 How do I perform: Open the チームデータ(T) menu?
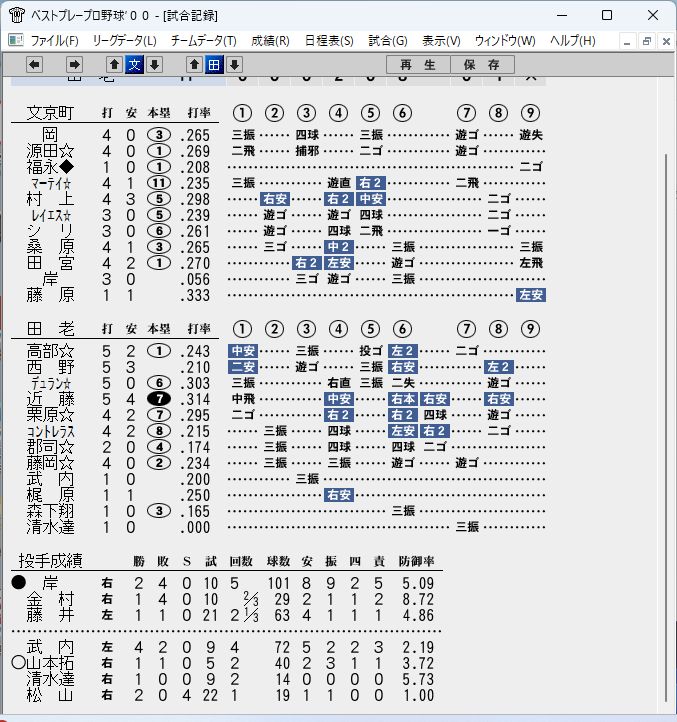(204, 41)
